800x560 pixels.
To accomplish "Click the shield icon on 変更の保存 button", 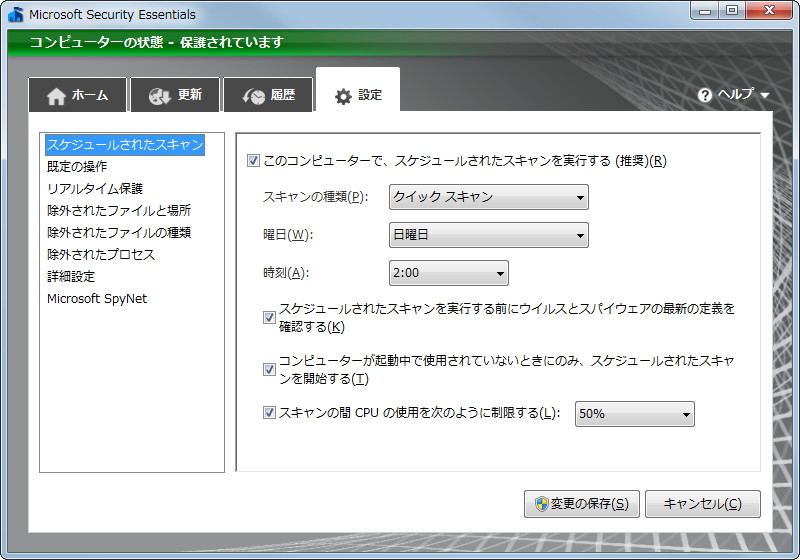I will [x=541, y=504].
